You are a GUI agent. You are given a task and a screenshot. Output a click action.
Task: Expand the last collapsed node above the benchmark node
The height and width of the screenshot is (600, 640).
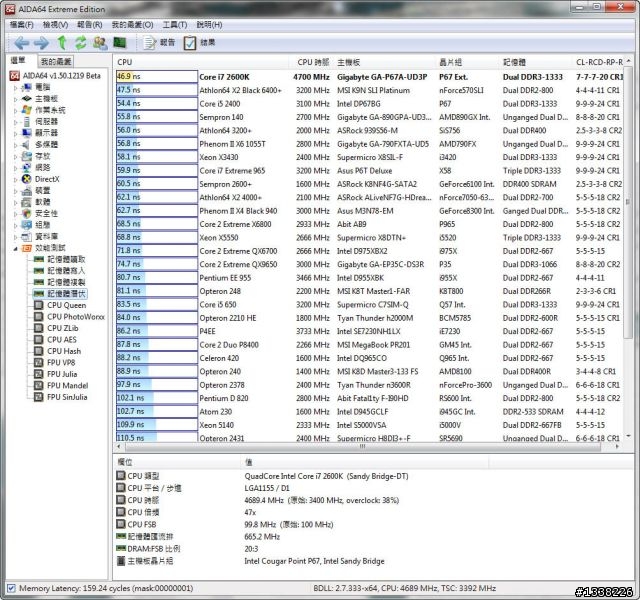[16, 236]
